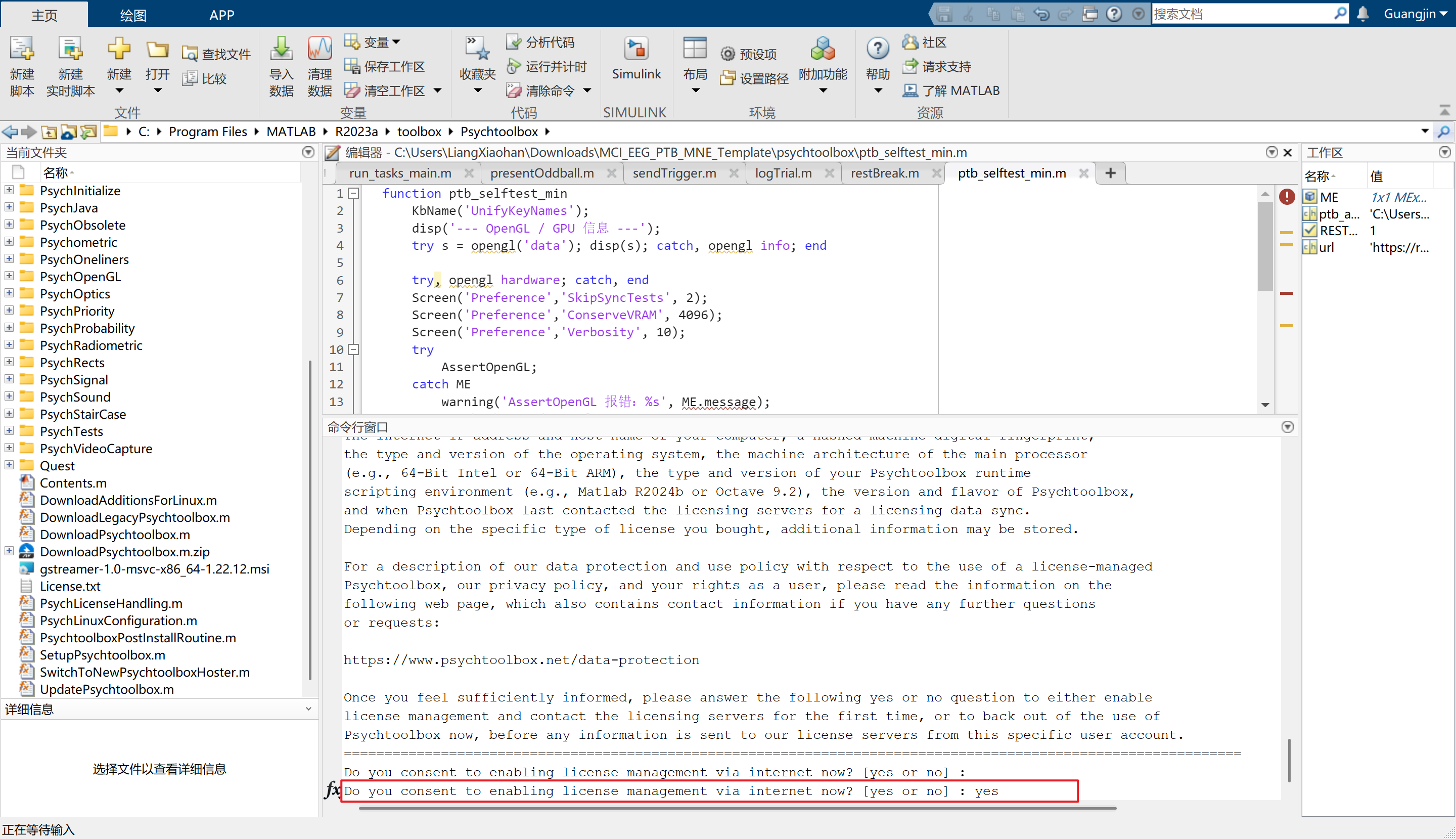1456x839 pixels.
Task: Click the notification bell icon
Action: [x=1362, y=14]
